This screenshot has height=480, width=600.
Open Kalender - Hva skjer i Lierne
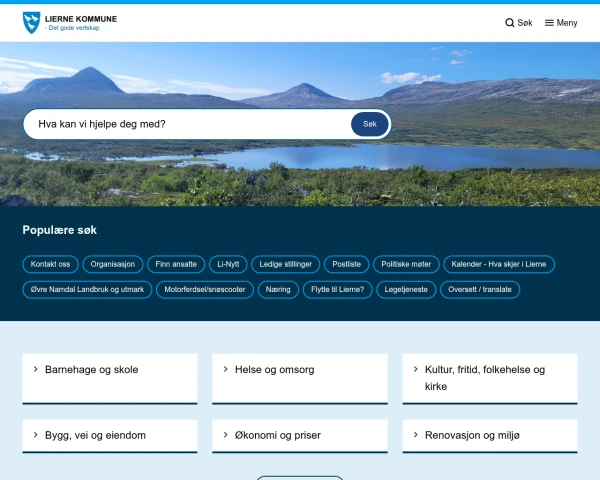pos(499,264)
